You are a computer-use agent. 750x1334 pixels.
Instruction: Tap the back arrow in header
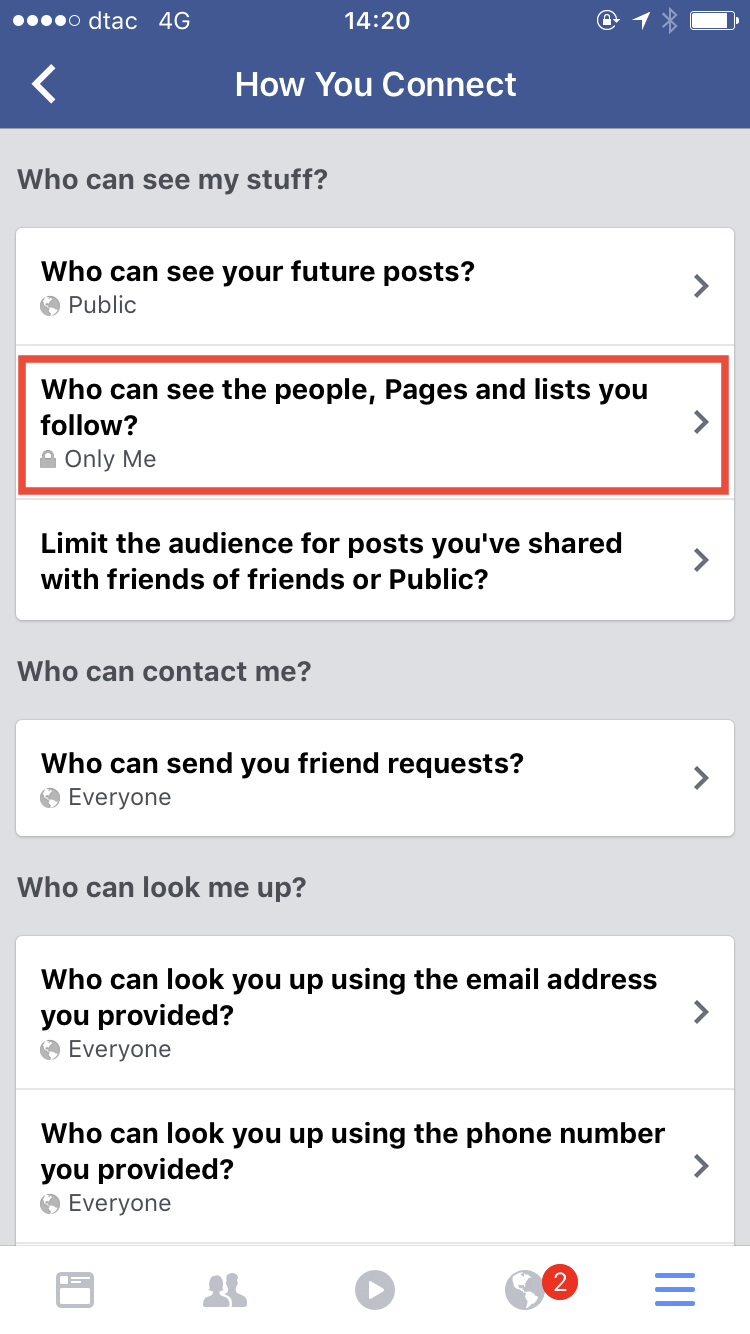click(44, 84)
